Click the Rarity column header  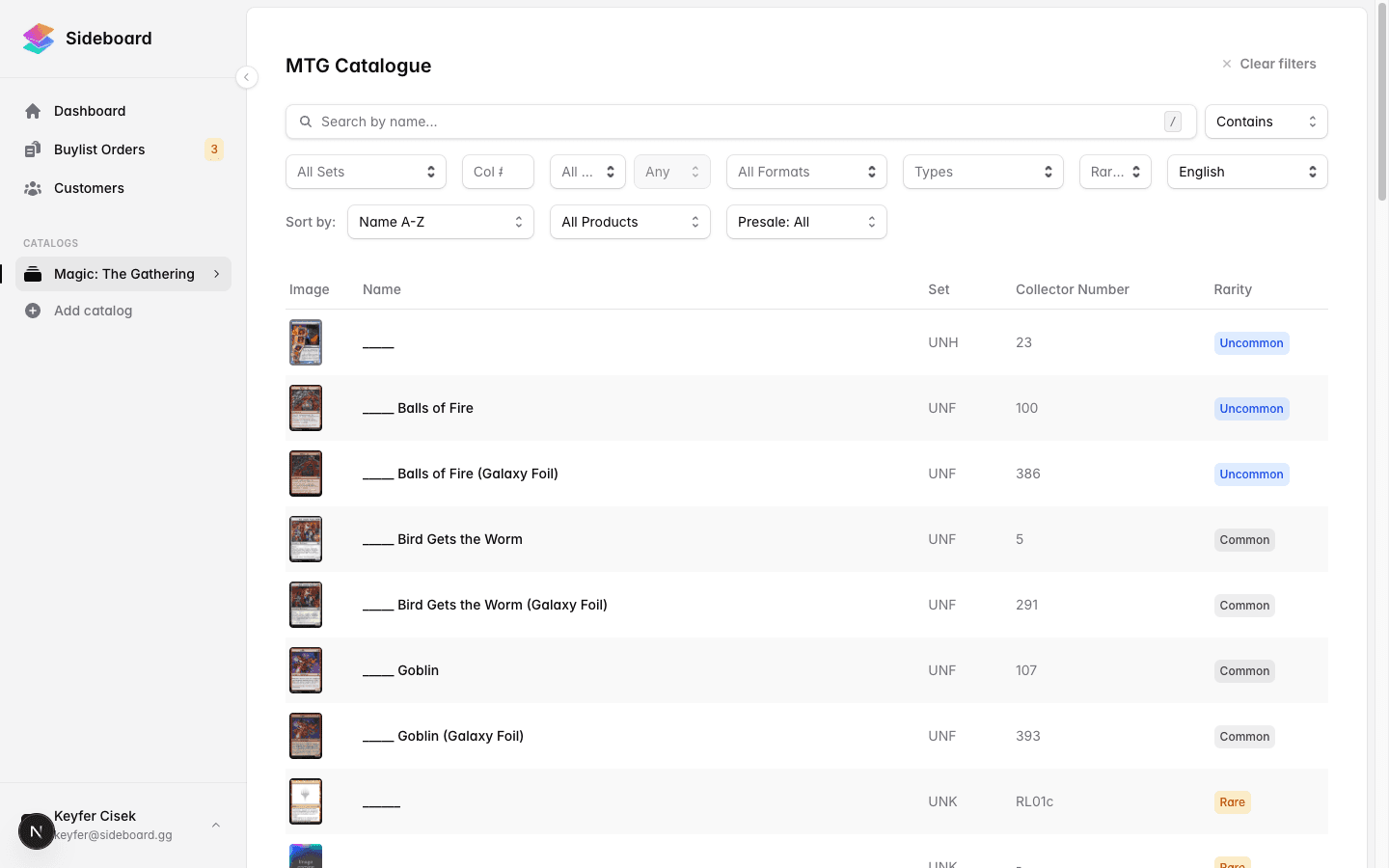point(1233,289)
